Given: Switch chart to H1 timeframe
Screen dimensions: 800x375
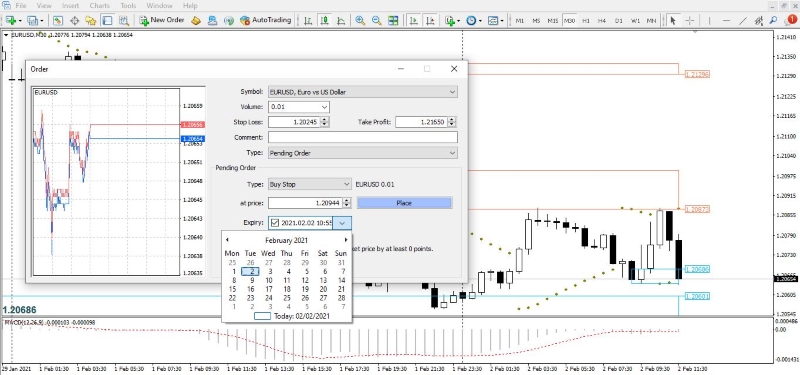Looking at the screenshot, I should coord(586,21).
